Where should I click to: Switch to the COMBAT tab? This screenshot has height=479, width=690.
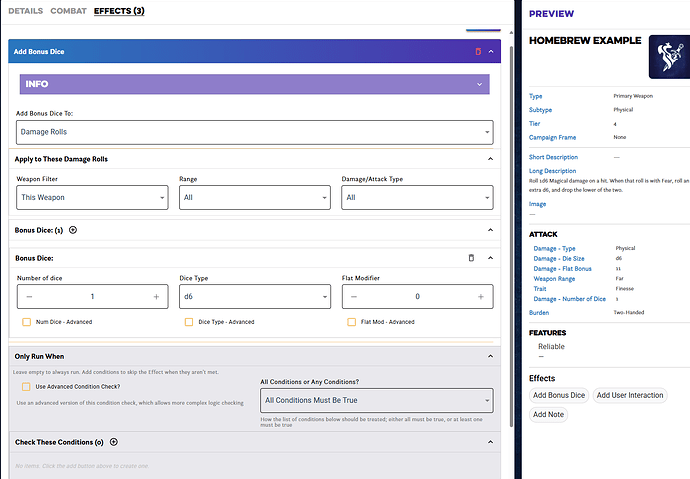68,11
